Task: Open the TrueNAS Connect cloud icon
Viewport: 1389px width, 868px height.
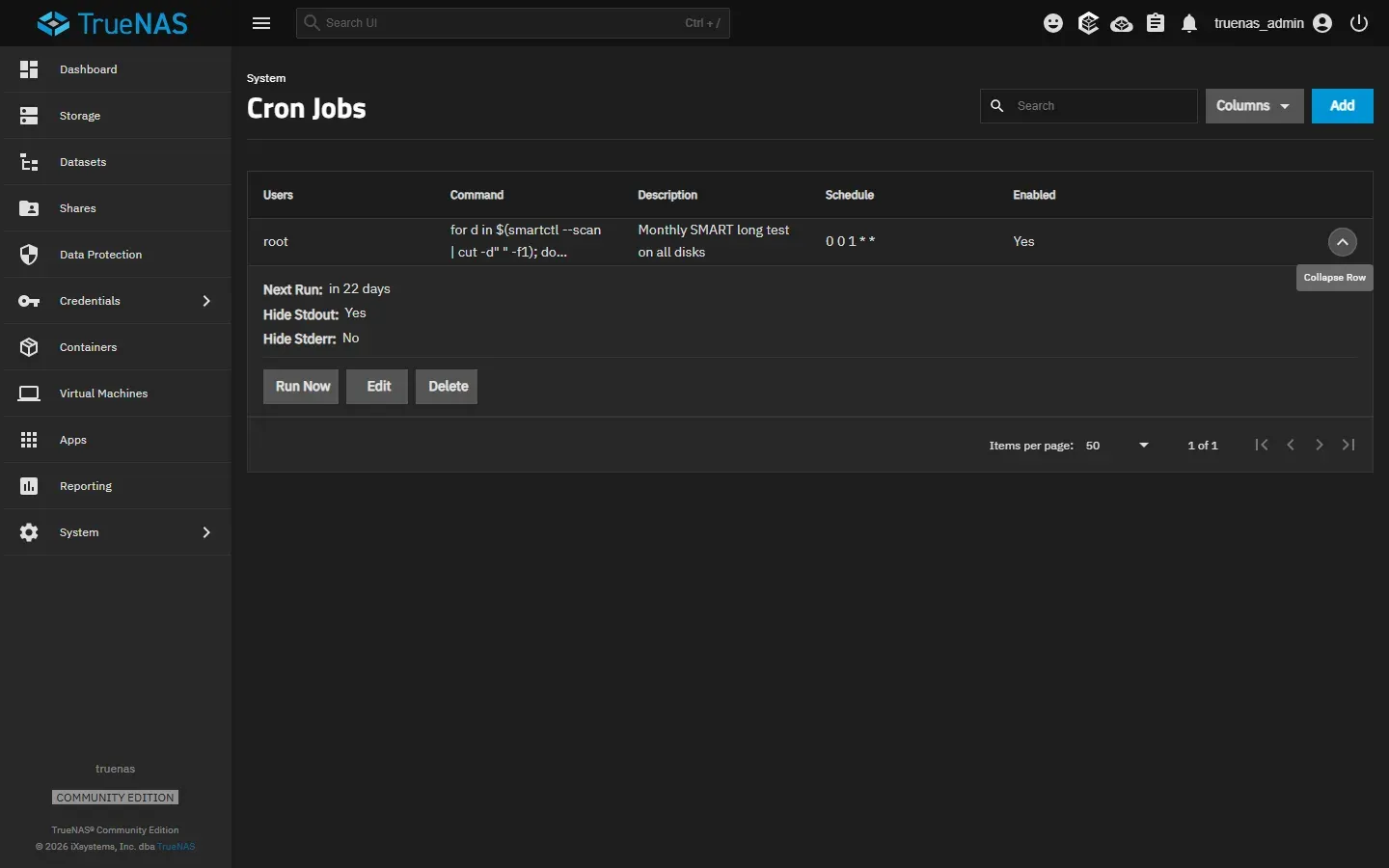Action: coord(1122,23)
